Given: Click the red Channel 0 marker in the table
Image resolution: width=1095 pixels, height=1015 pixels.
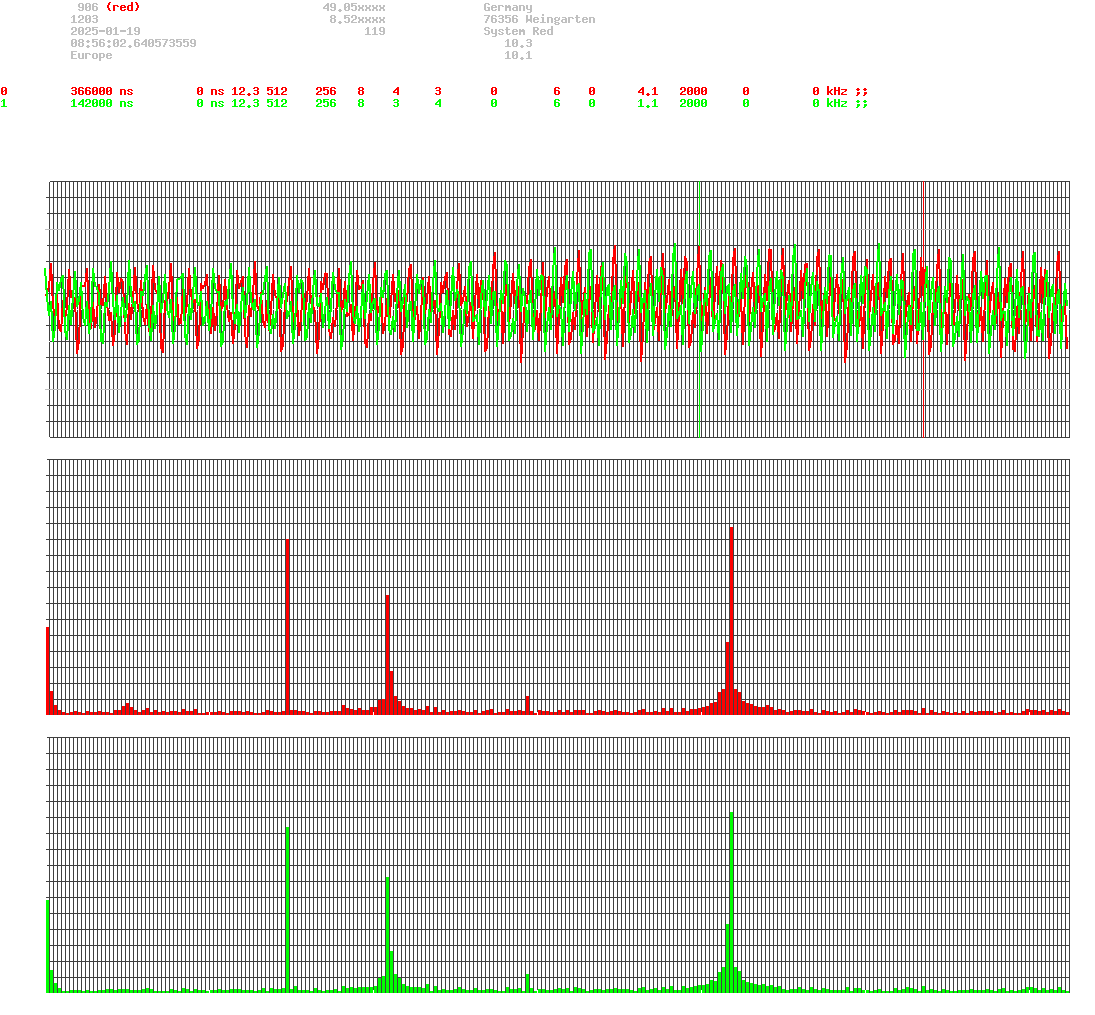Looking at the screenshot, I should point(4,90).
